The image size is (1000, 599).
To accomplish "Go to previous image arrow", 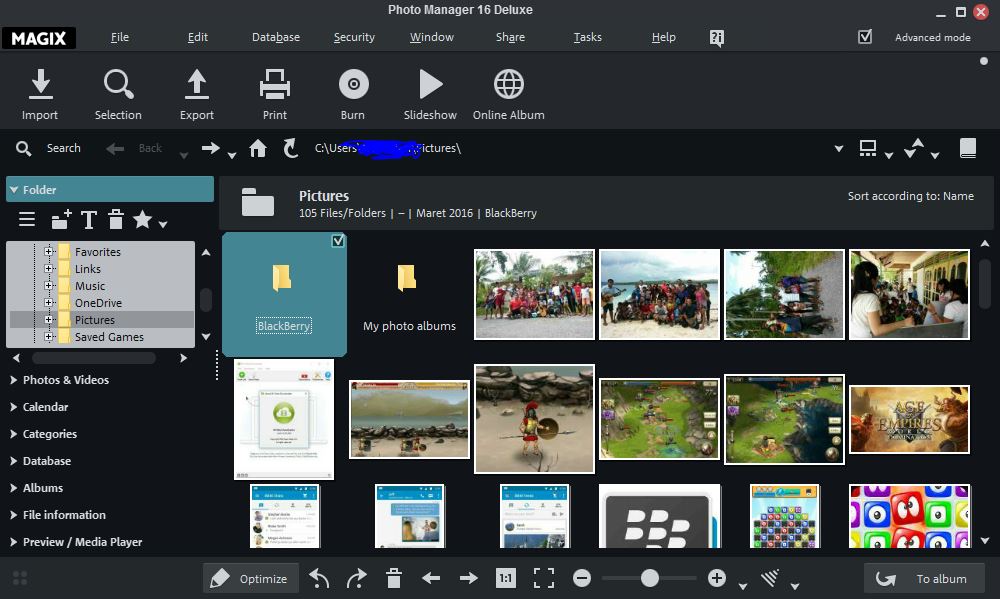I will pyautogui.click(x=431, y=579).
